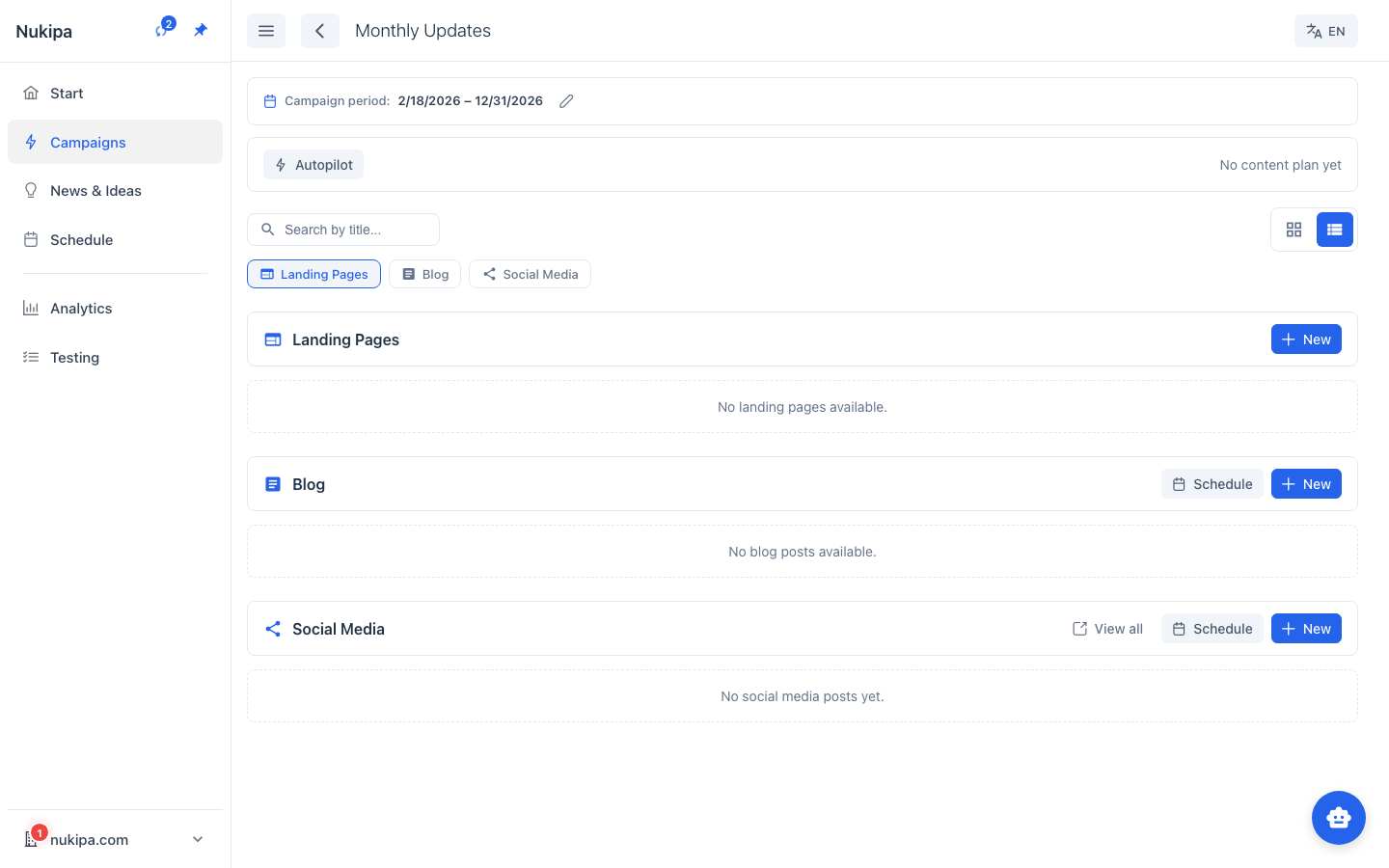This screenshot has width=1389, height=868.
Task: Click Schedule in the Blog section
Action: coord(1212,484)
